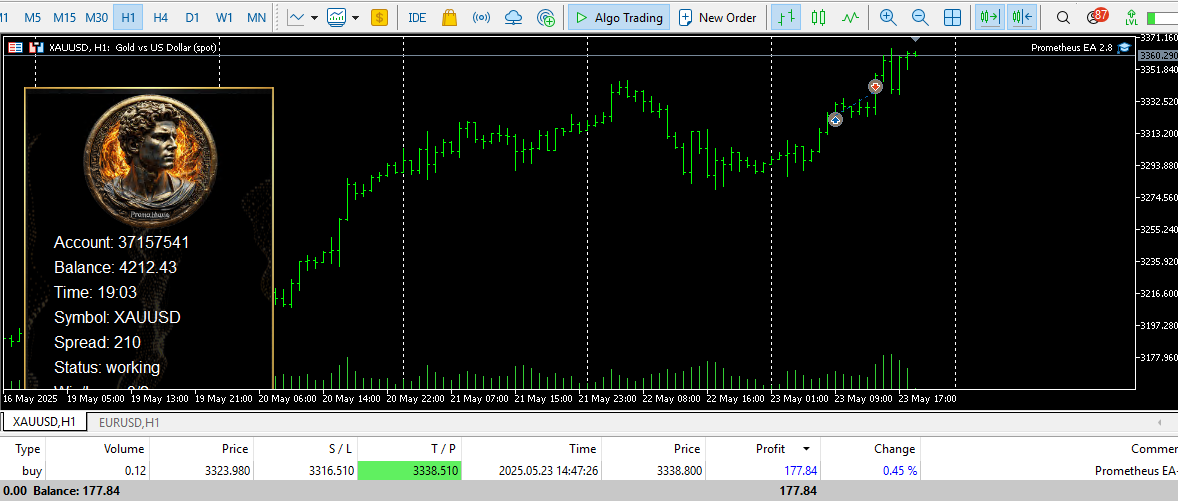Click the Account: 37157541 text
The width and height of the screenshot is (1178, 501).
click(x=122, y=243)
